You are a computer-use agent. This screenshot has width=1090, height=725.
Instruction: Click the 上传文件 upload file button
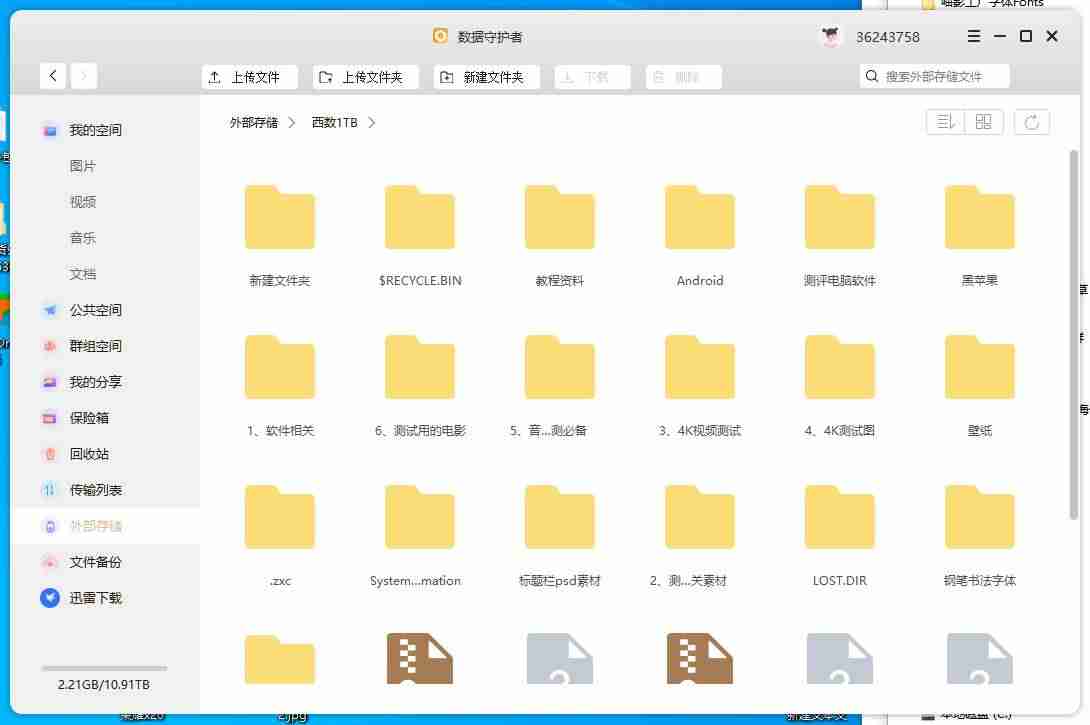click(250, 76)
